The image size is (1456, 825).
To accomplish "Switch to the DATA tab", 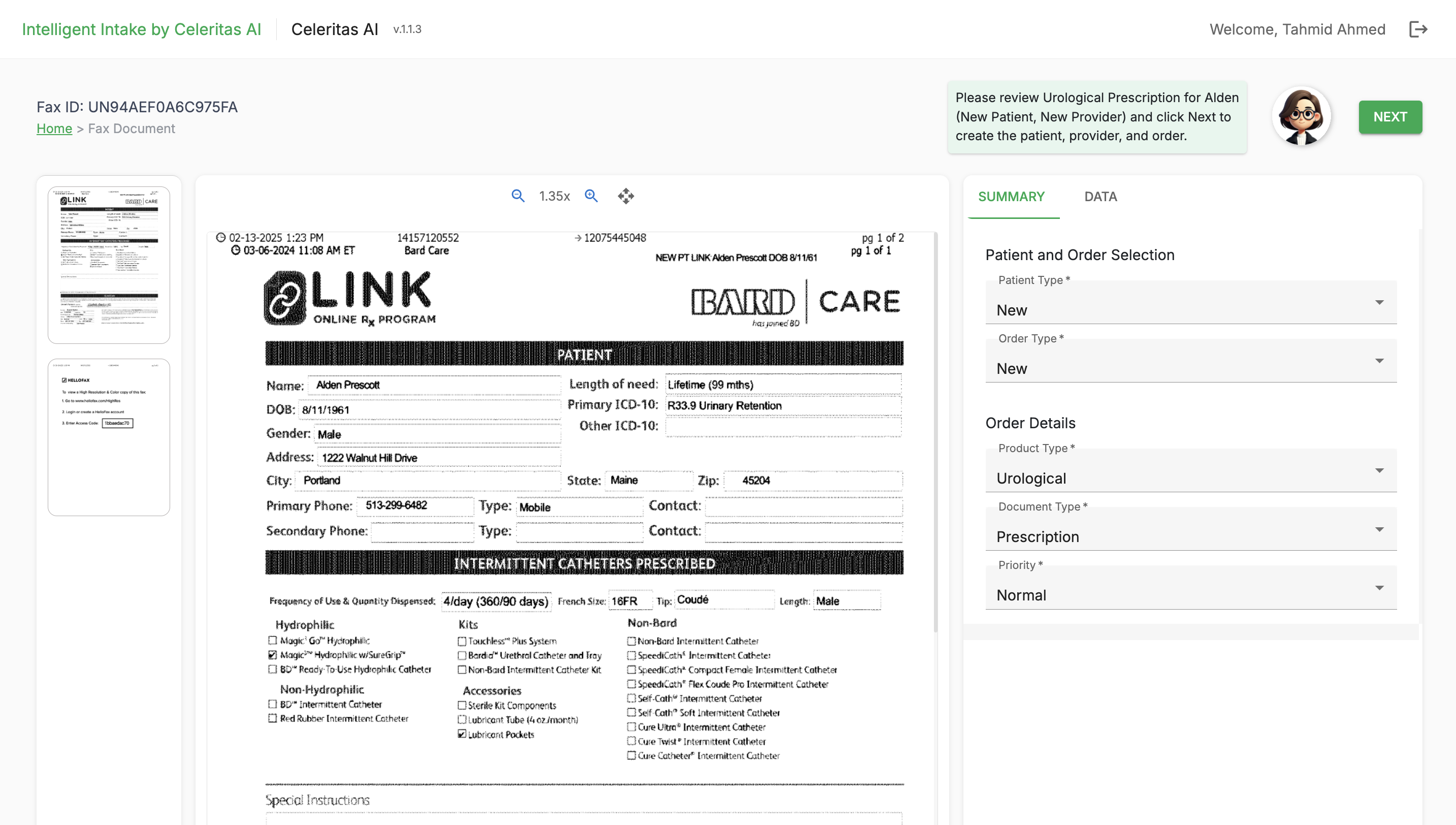I will [x=1100, y=197].
